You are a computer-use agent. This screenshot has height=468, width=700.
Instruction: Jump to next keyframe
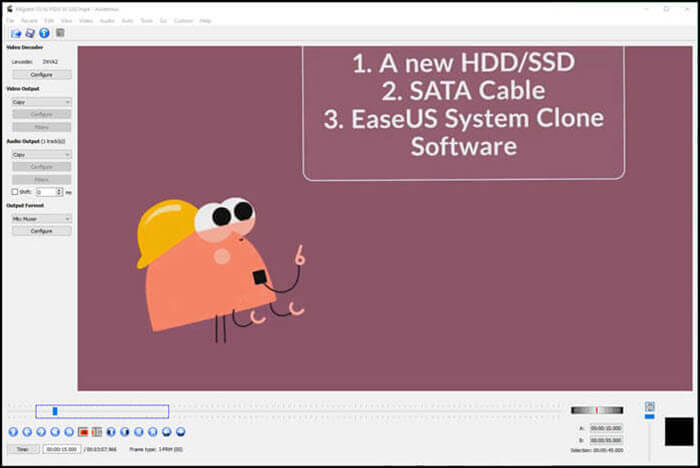[x=69, y=432]
